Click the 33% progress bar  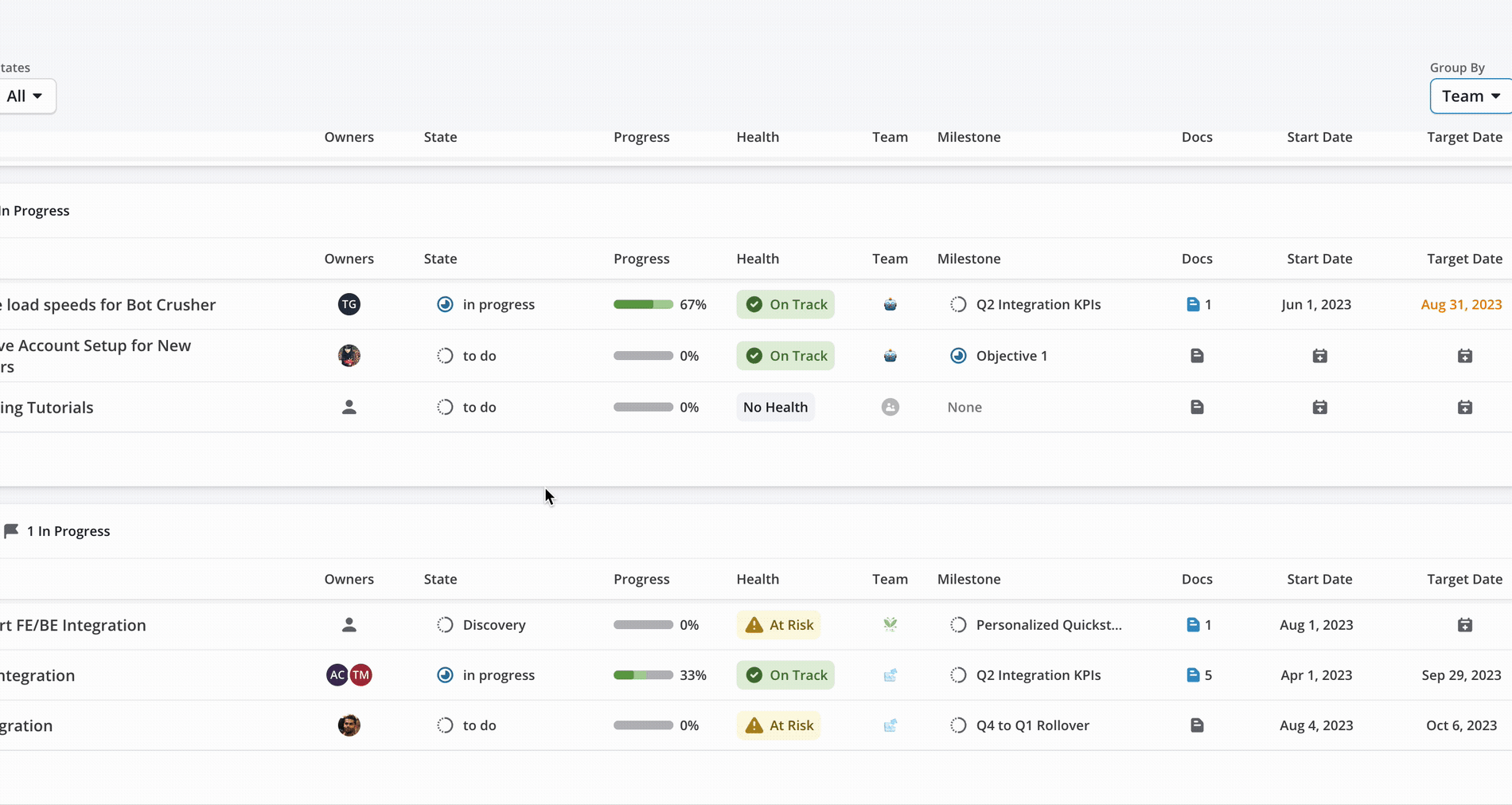(643, 675)
